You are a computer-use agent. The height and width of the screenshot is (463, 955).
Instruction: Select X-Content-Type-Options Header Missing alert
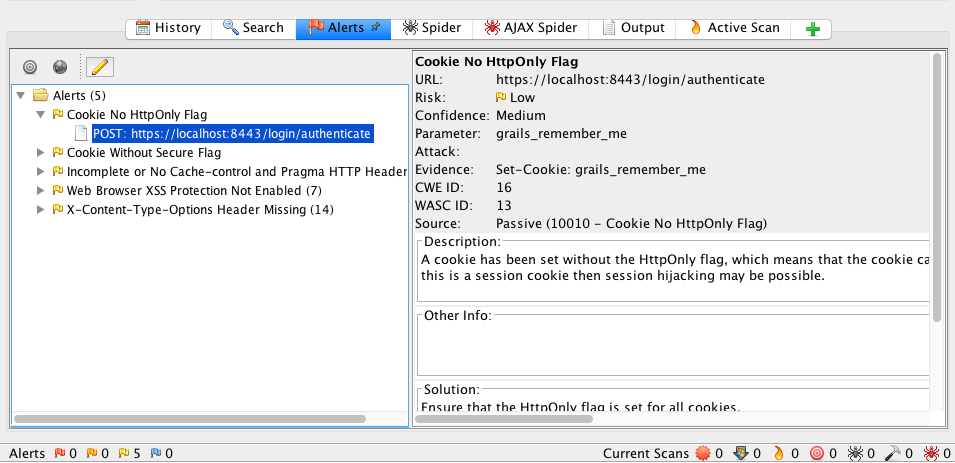coord(200,210)
